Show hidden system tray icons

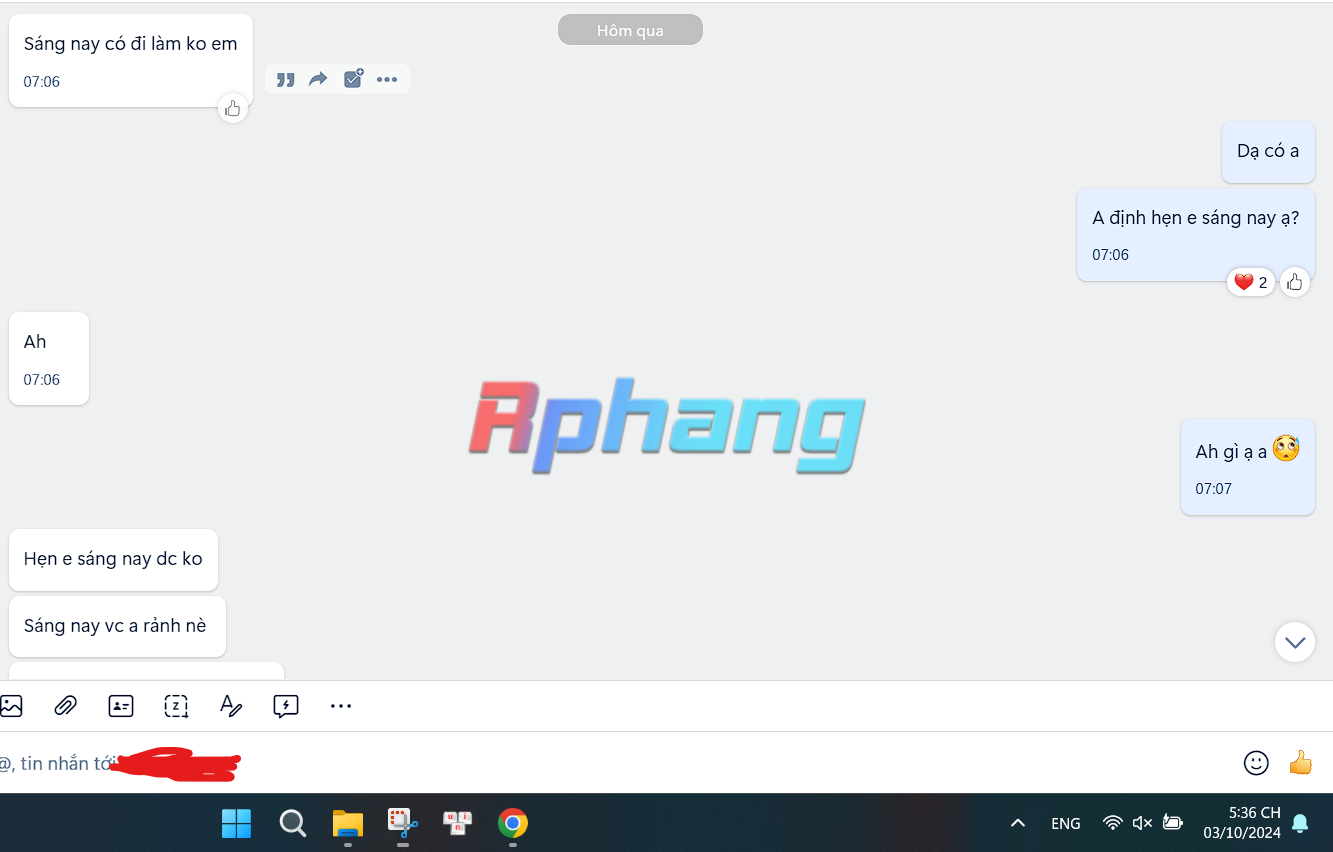pos(1018,823)
